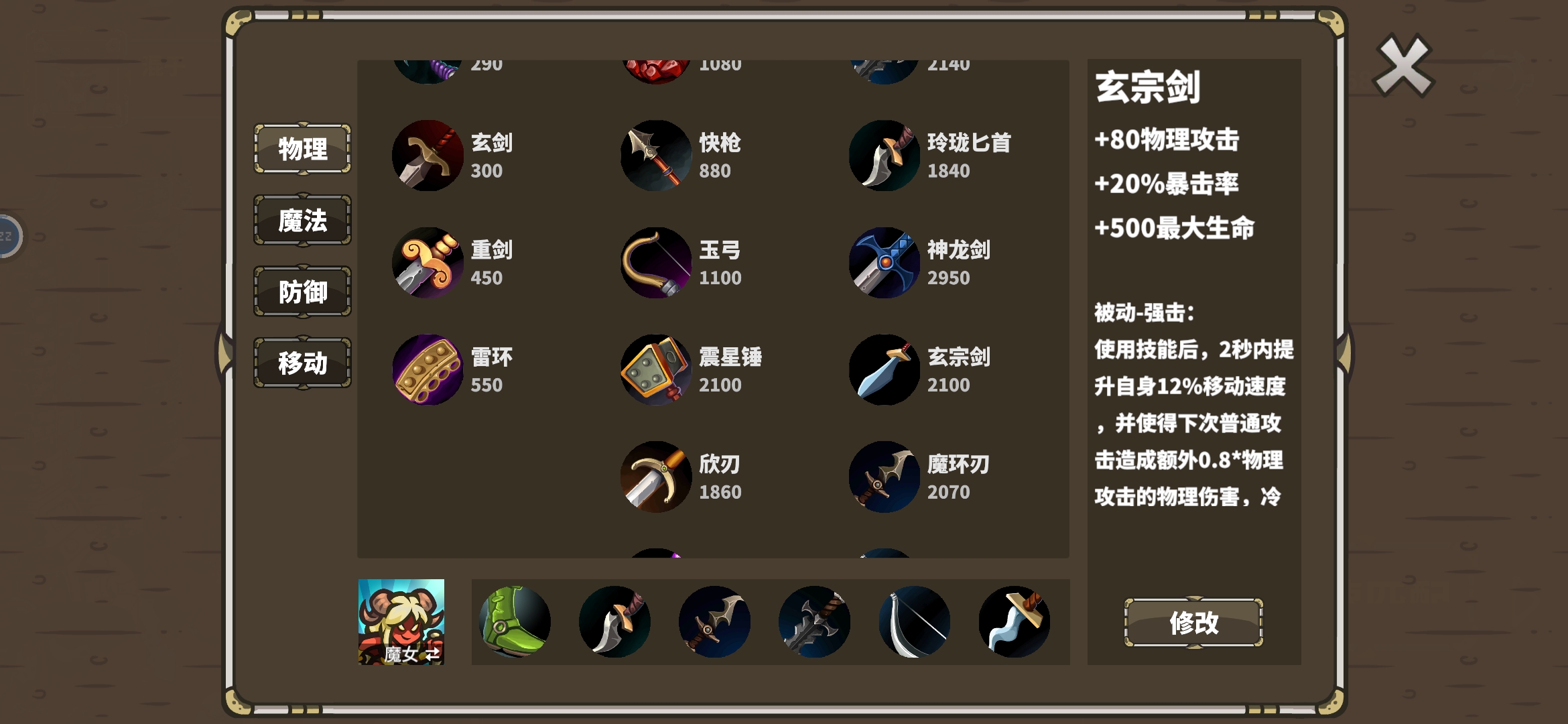Select the 快枪 spear item icon
The image size is (1568, 724).
(656, 156)
